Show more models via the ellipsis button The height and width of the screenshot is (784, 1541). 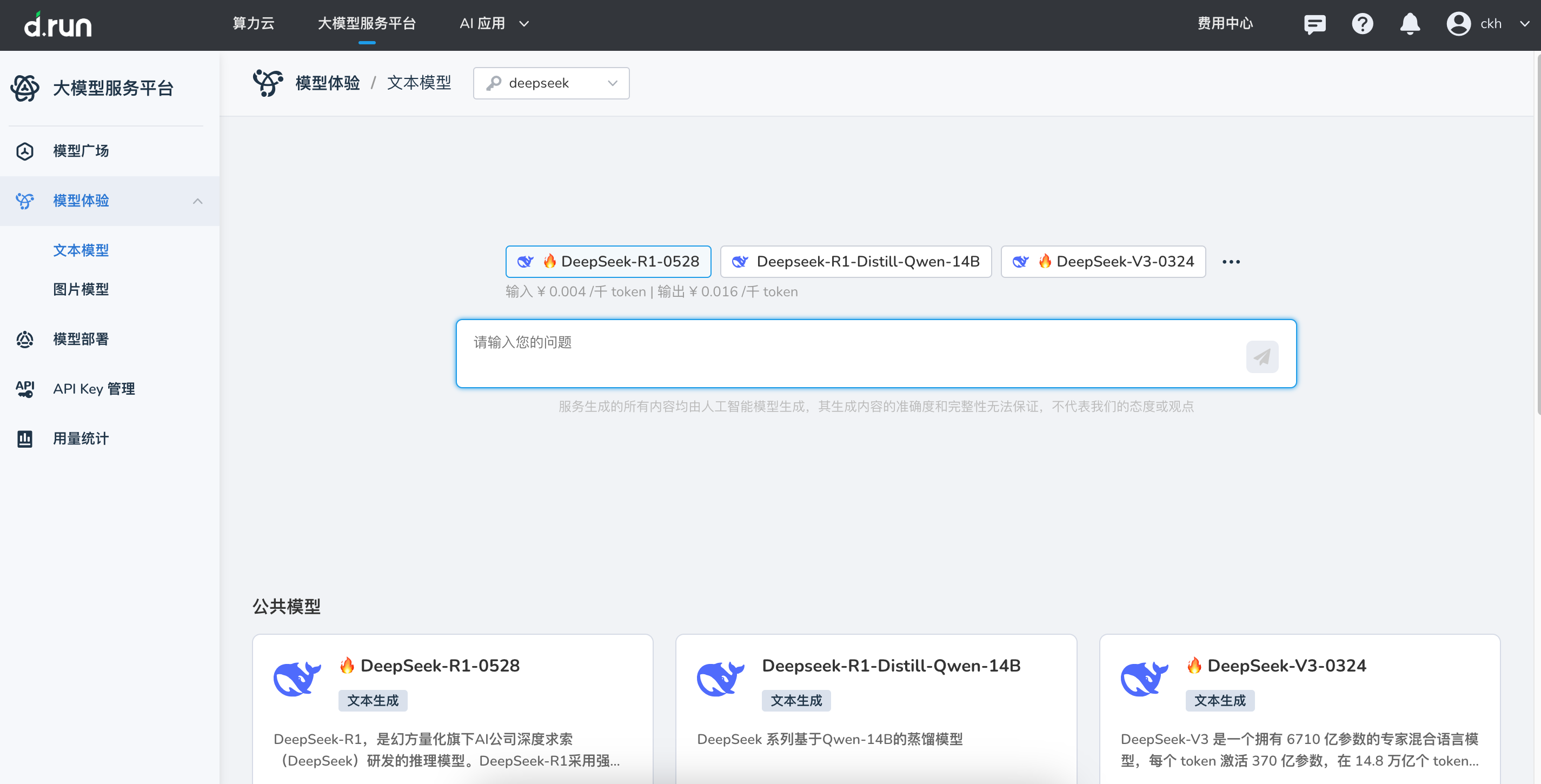1231,261
